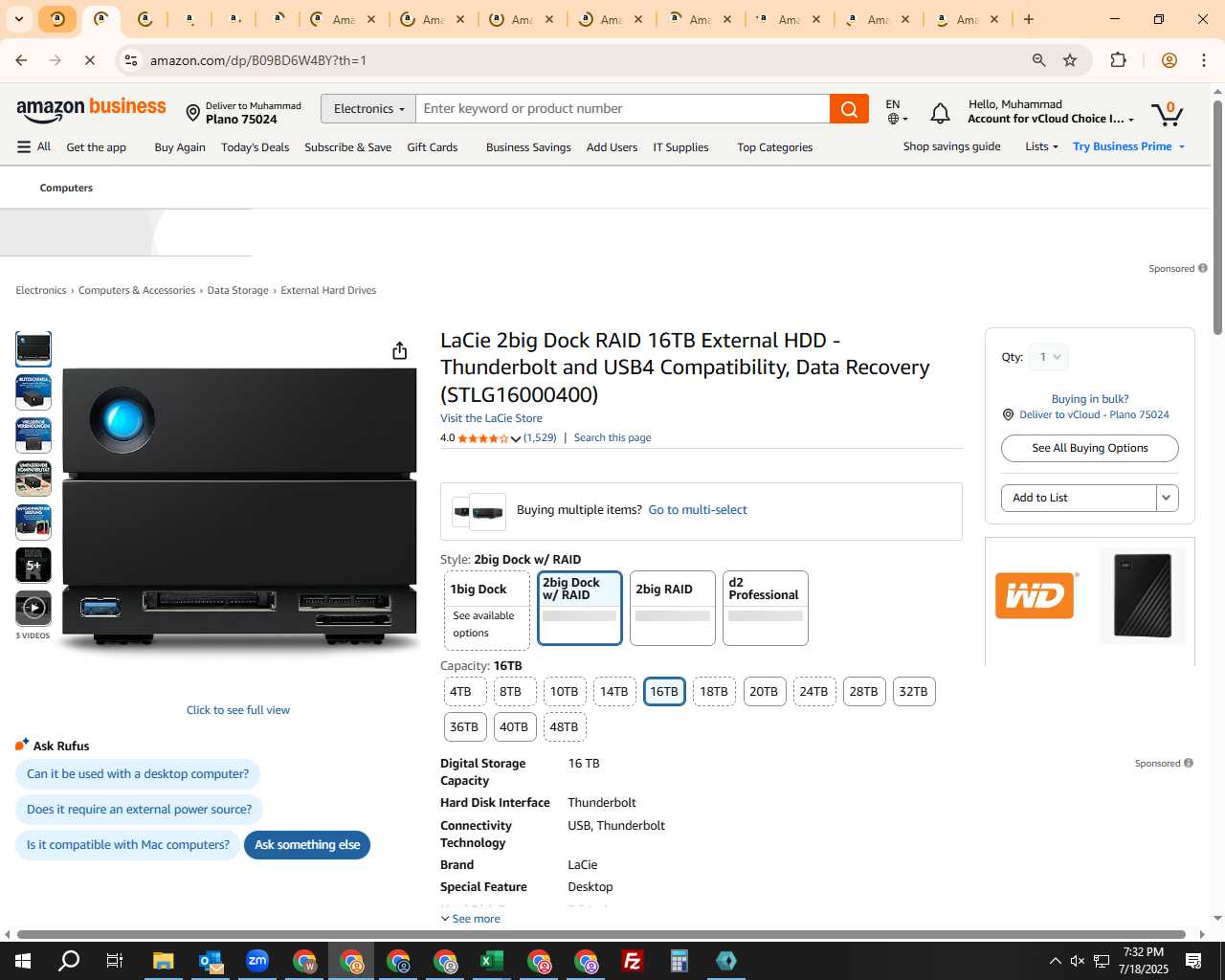Click the page horizontal scrollbar

601,934
